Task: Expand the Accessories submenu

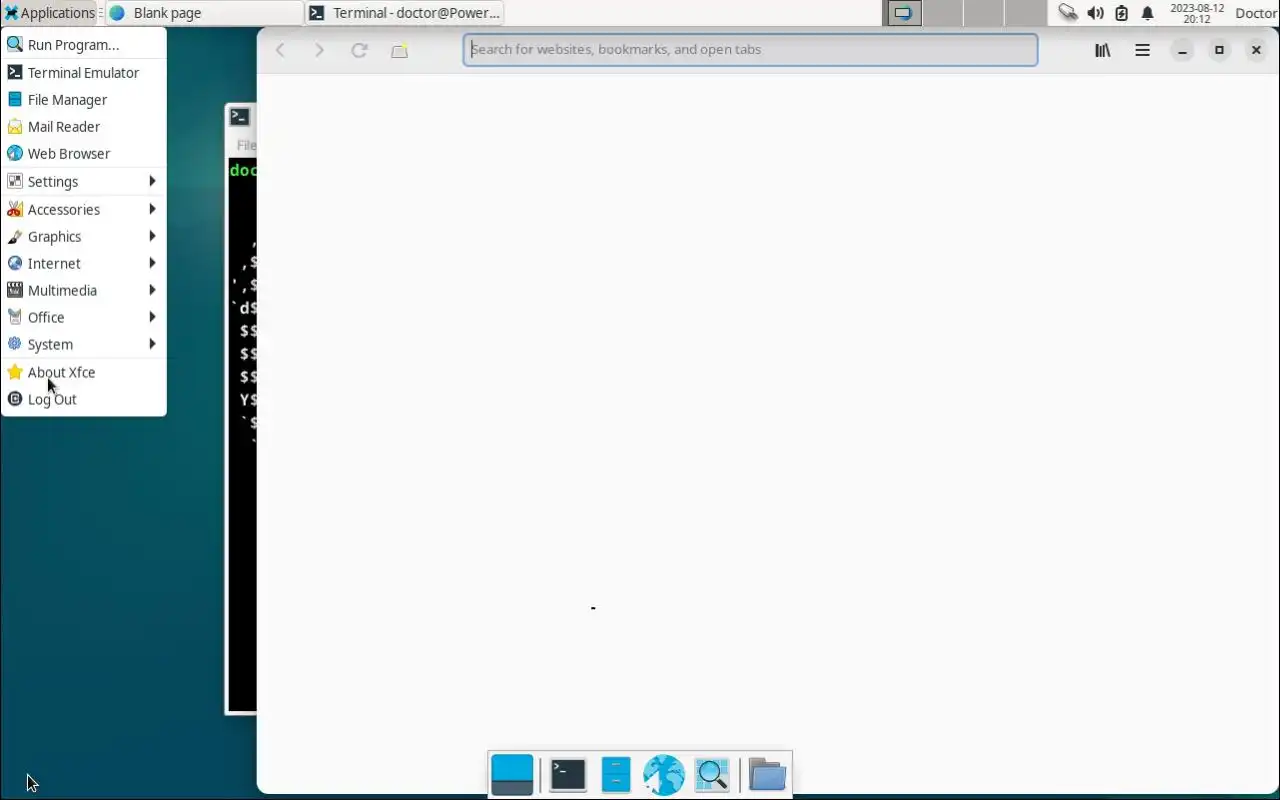Action: coord(84,209)
